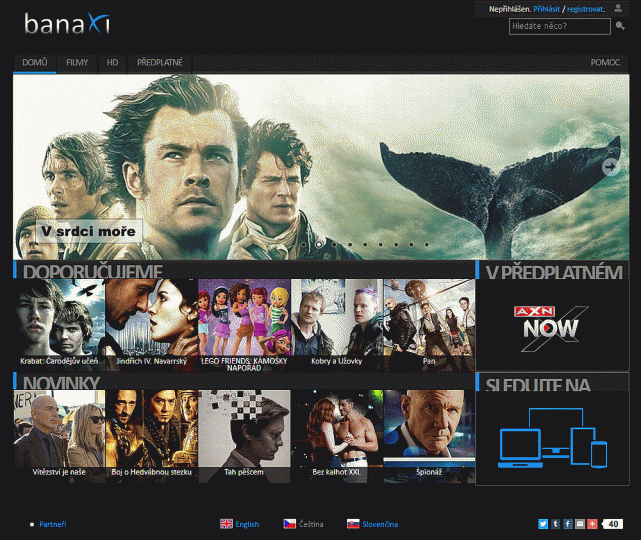Advance carousel with next arrow
This screenshot has width=641, height=540.
(x=610, y=166)
